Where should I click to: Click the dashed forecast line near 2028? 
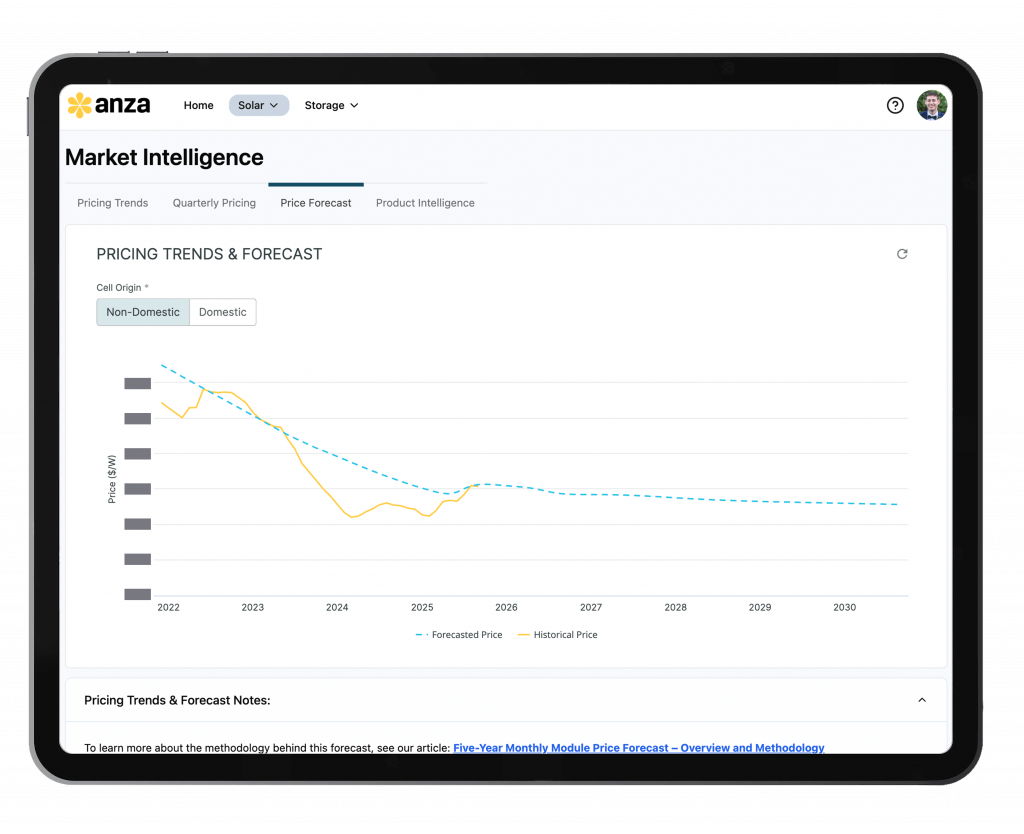click(x=676, y=497)
